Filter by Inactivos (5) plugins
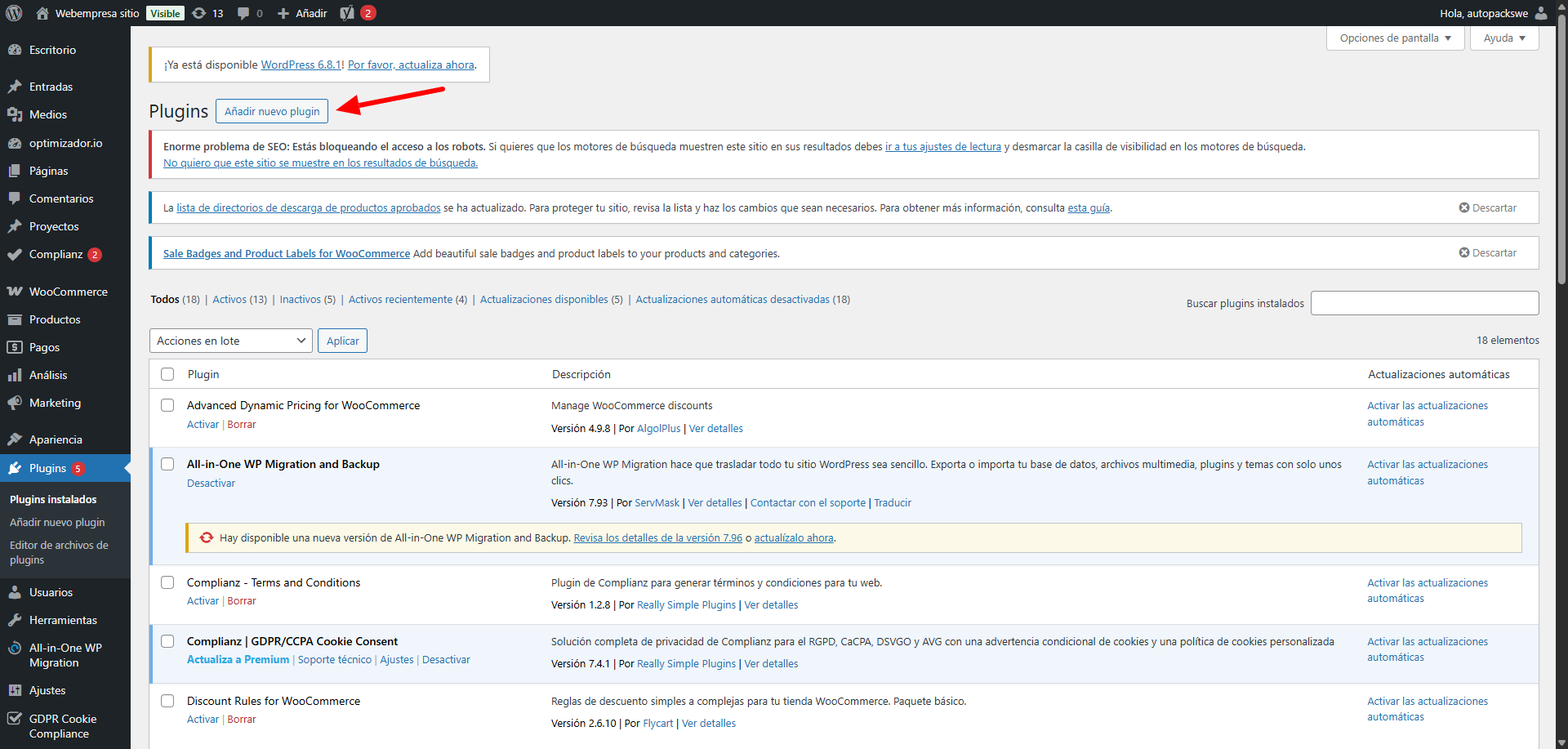Screen dimensions: 1568x749 pyautogui.click(x=308, y=300)
